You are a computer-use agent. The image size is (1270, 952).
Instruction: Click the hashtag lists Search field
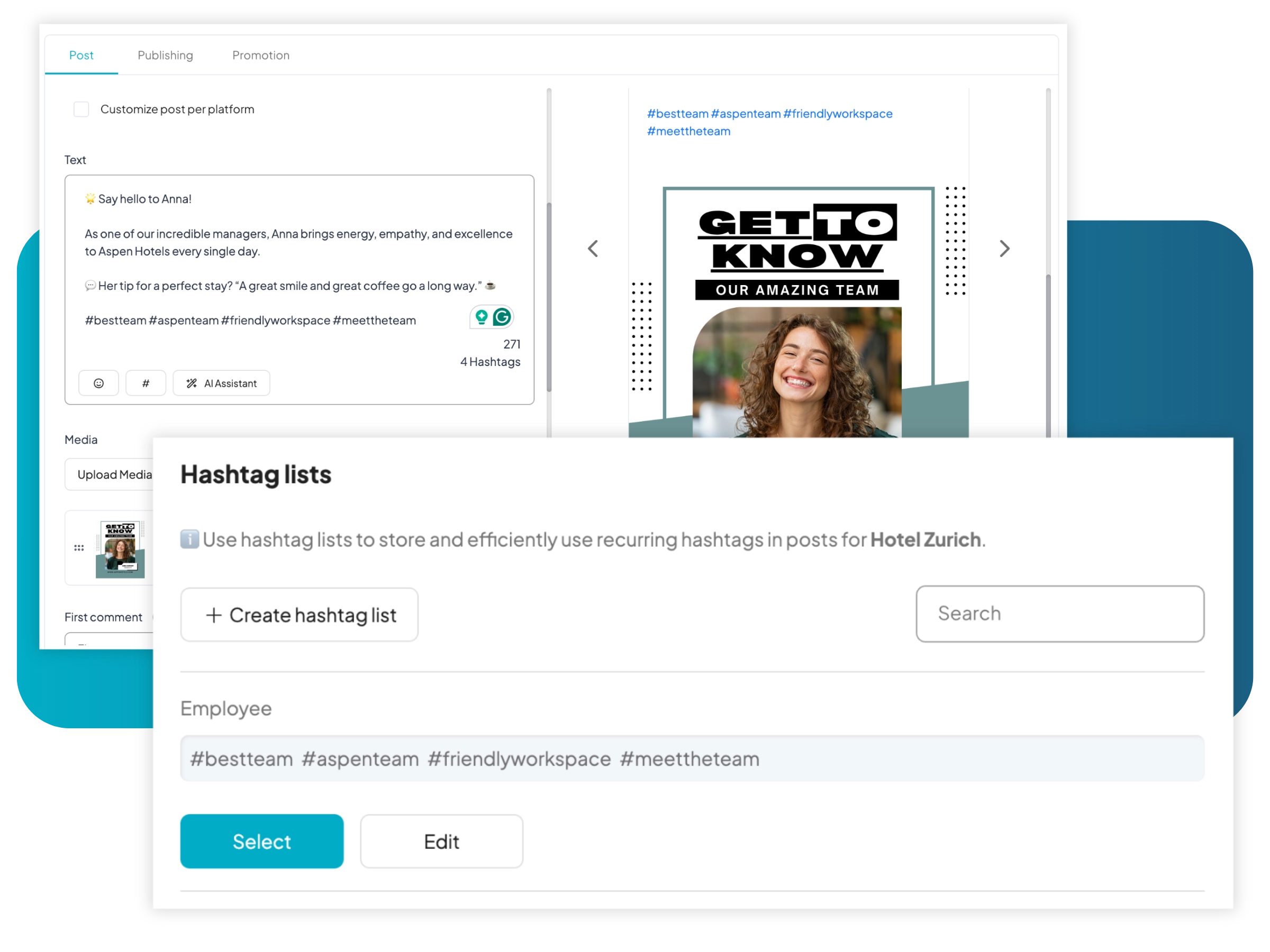coord(1060,614)
